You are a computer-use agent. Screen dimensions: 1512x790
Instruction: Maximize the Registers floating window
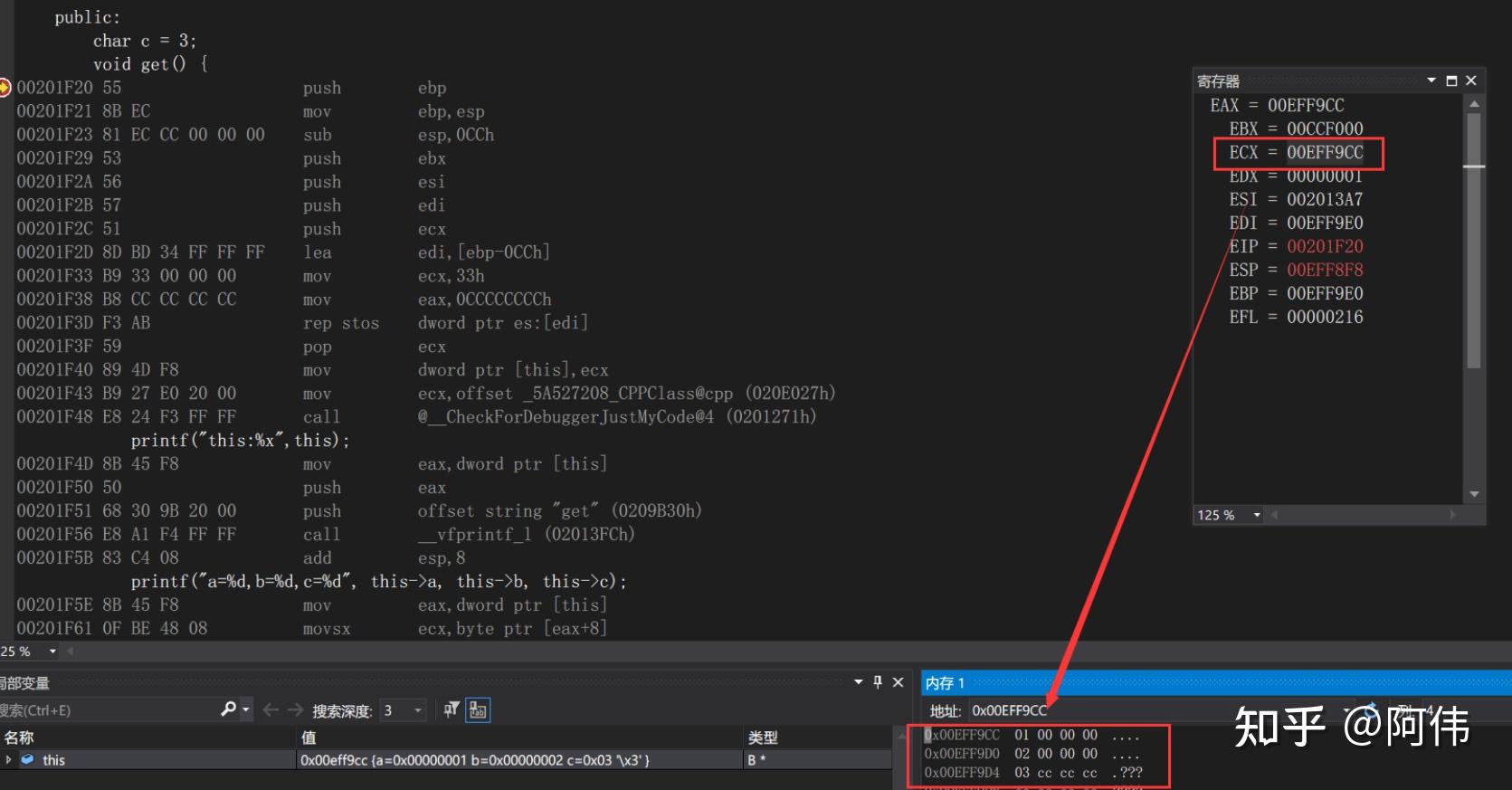point(1451,81)
